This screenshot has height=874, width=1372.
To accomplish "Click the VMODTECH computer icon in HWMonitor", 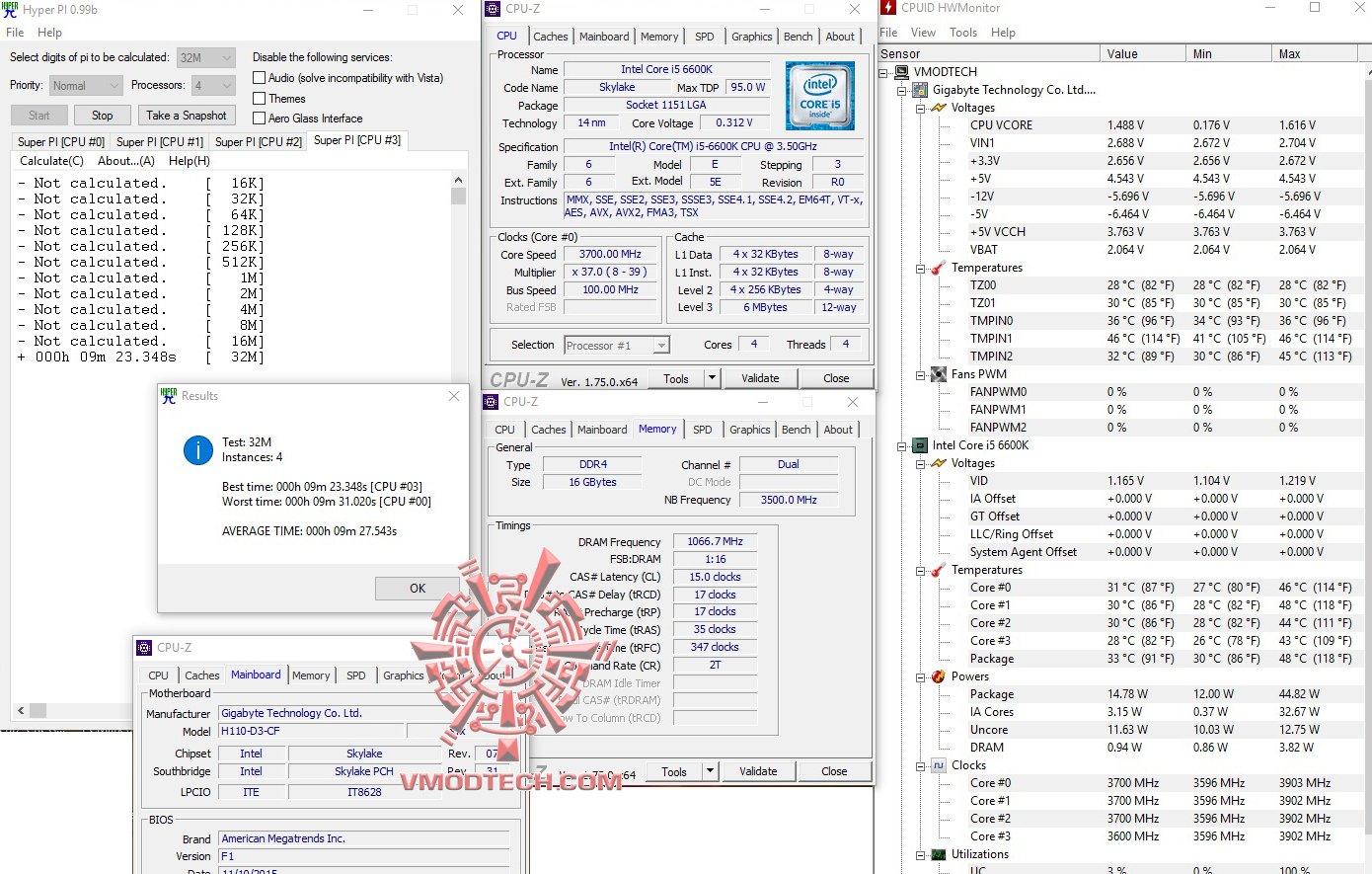I will [x=901, y=72].
